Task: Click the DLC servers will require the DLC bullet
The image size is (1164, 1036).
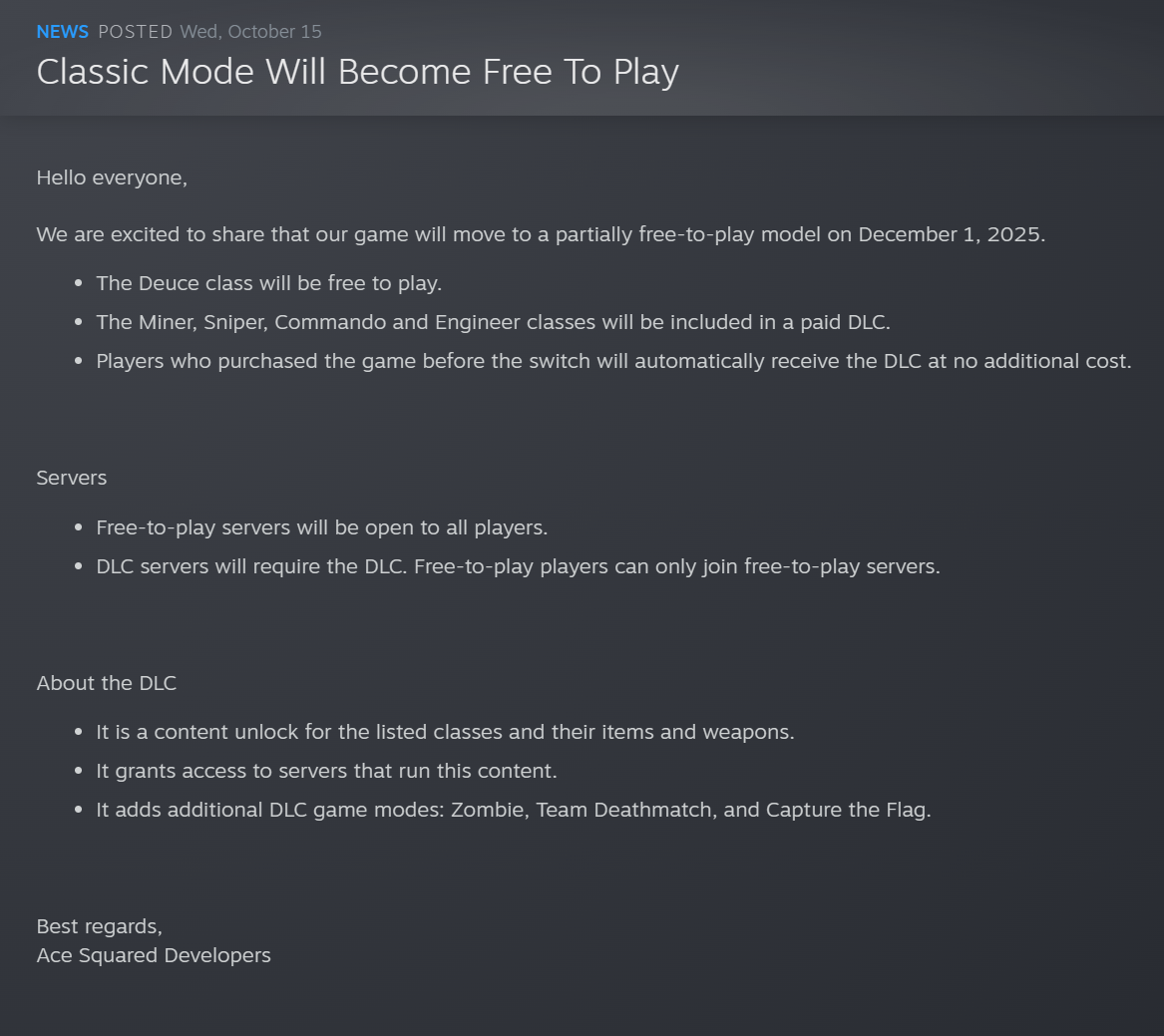Action: [x=518, y=566]
